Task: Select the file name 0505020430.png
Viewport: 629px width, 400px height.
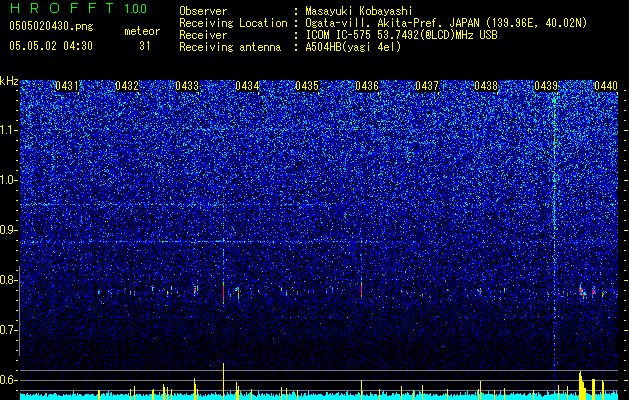Action: [51, 26]
